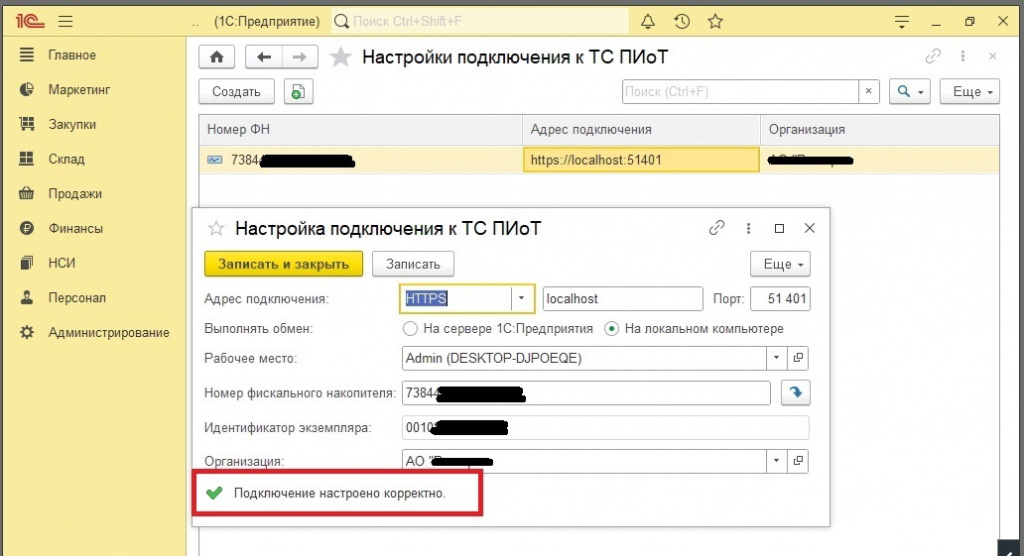Open the search magnifier dropdown

pos(910,91)
